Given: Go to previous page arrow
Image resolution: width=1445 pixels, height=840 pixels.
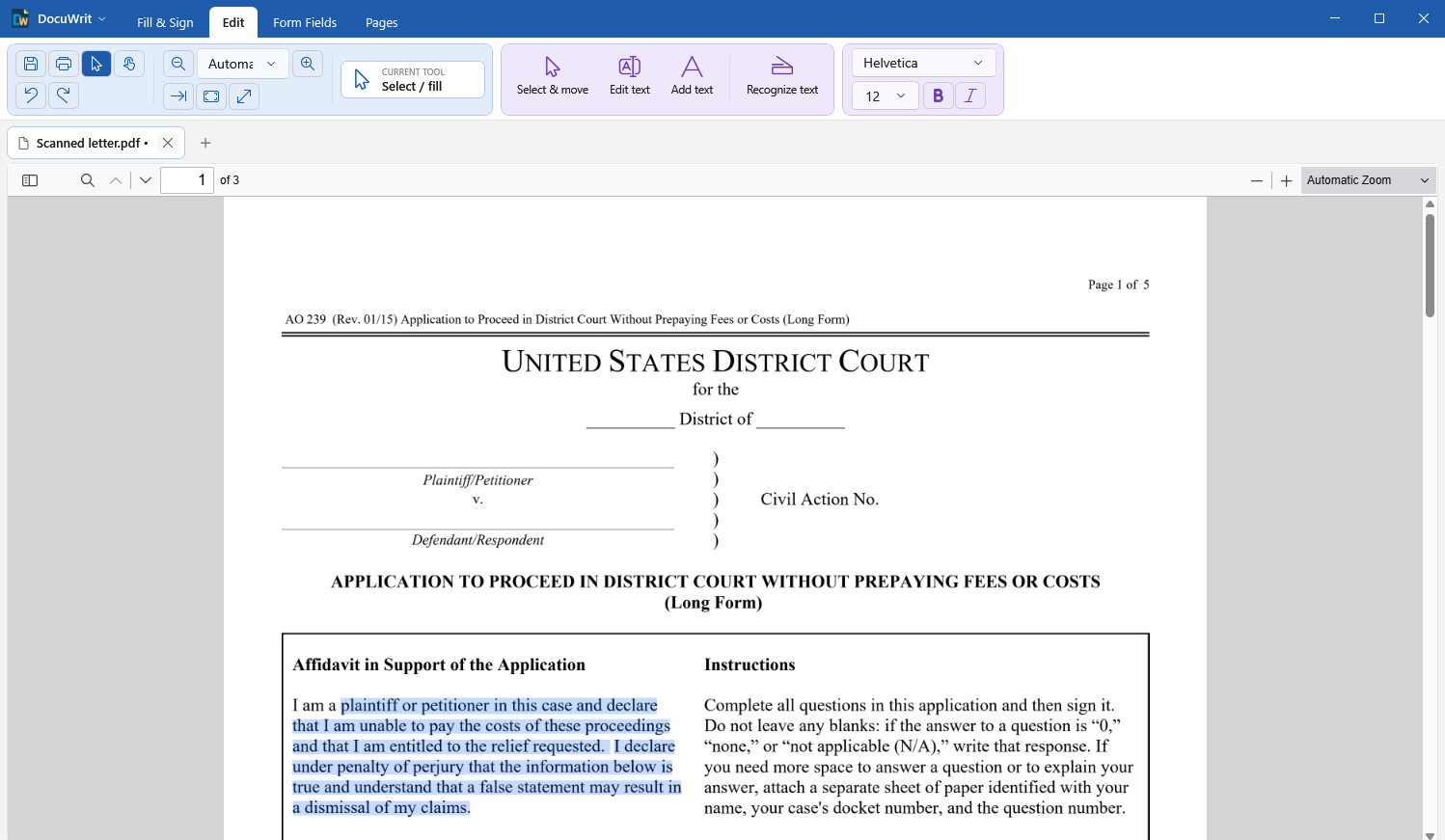Looking at the screenshot, I should [x=116, y=180].
